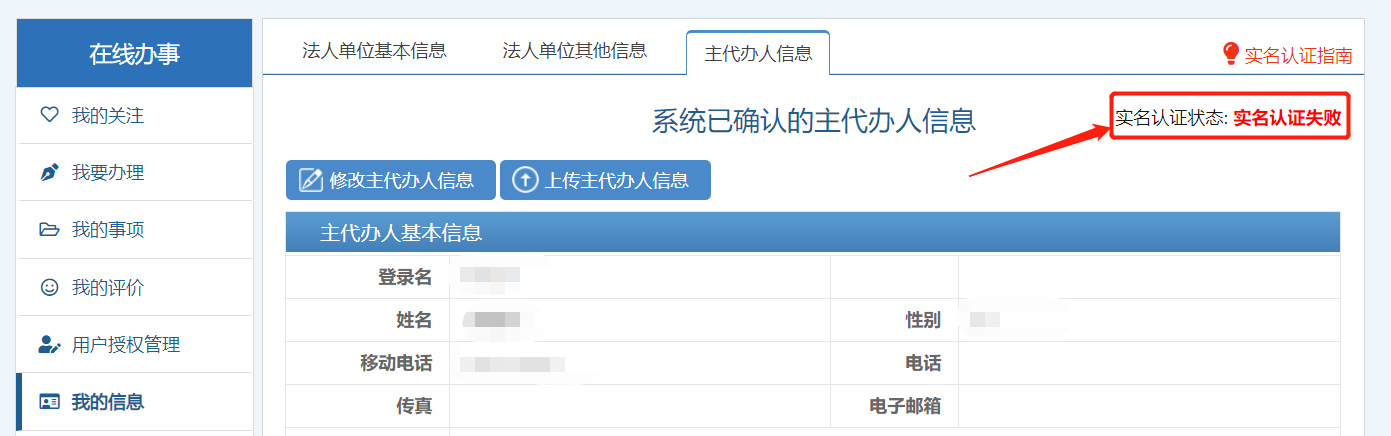Click the folder icon beside 我的事项
The height and width of the screenshot is (436, 1391).
(49, 230)
